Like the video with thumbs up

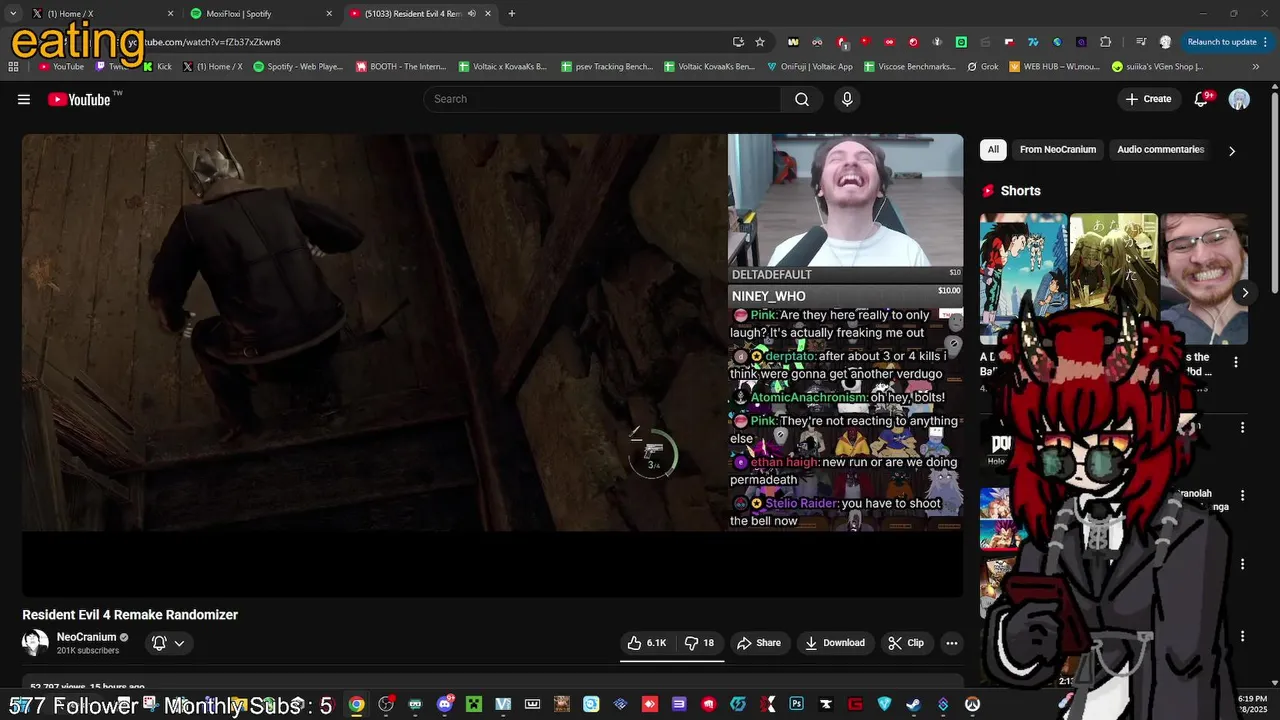[x=646, y=643]
